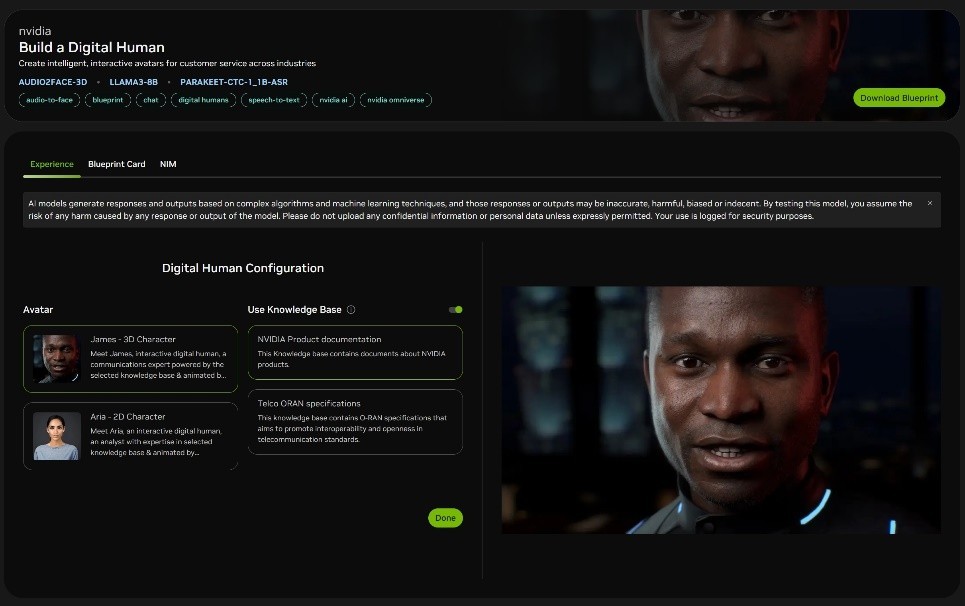Click the chat tag

(x=151, y=100)
